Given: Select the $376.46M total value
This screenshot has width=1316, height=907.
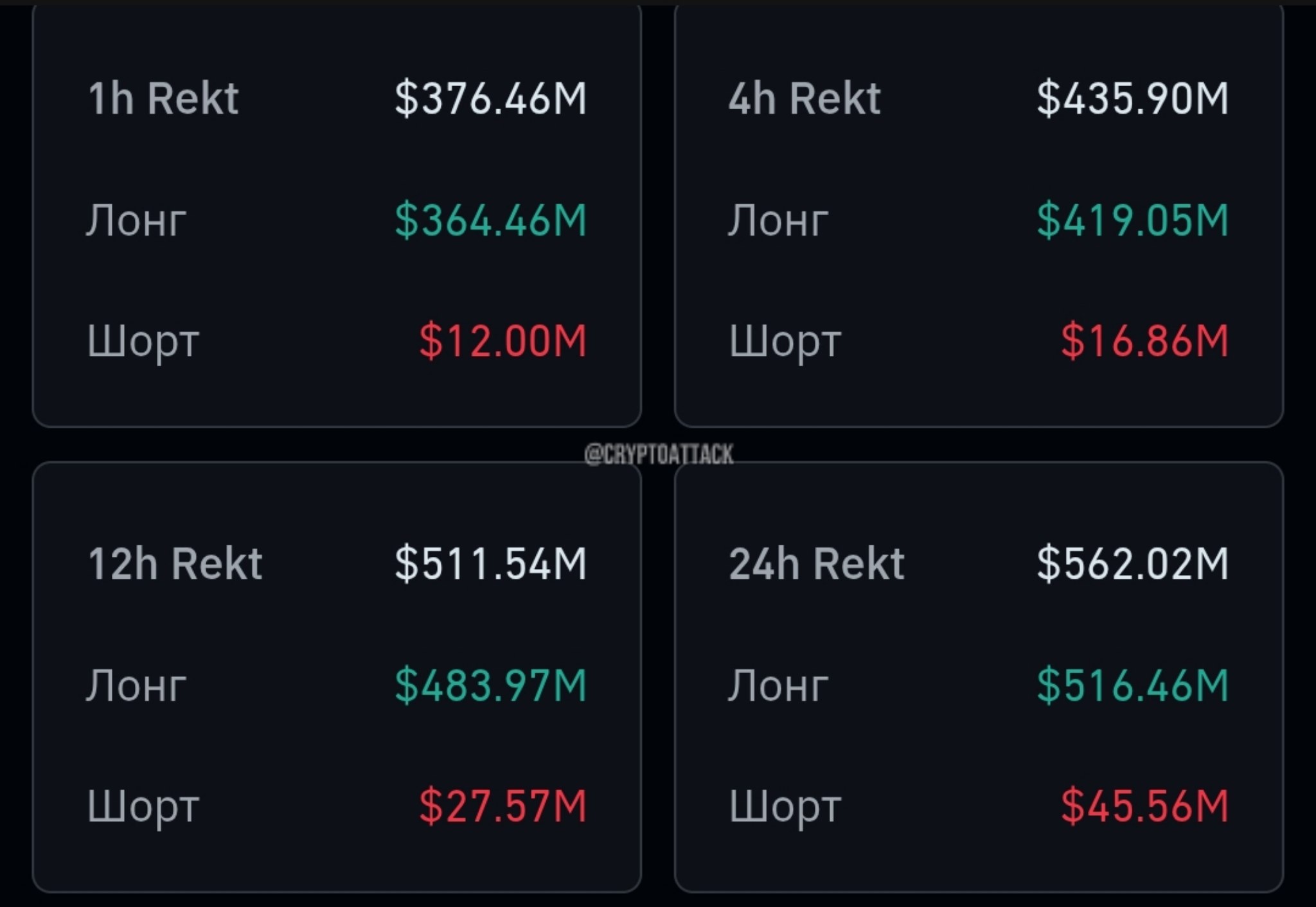Looking at the screenshot, I should pos(491,100).
